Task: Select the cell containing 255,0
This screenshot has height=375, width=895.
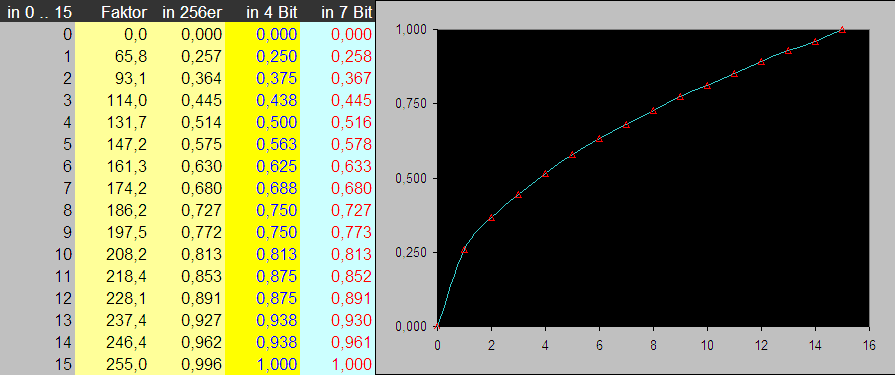Action: pos(113,364)
